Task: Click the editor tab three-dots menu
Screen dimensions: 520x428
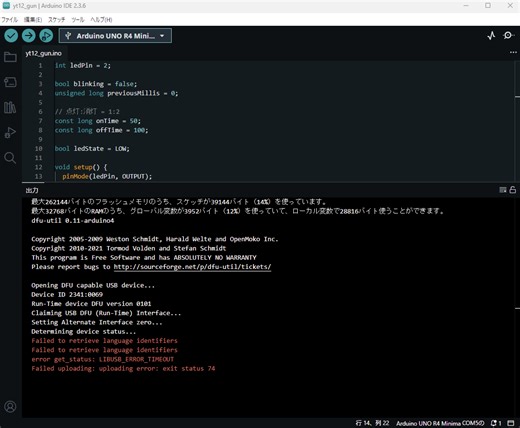Action: (513, 52)
